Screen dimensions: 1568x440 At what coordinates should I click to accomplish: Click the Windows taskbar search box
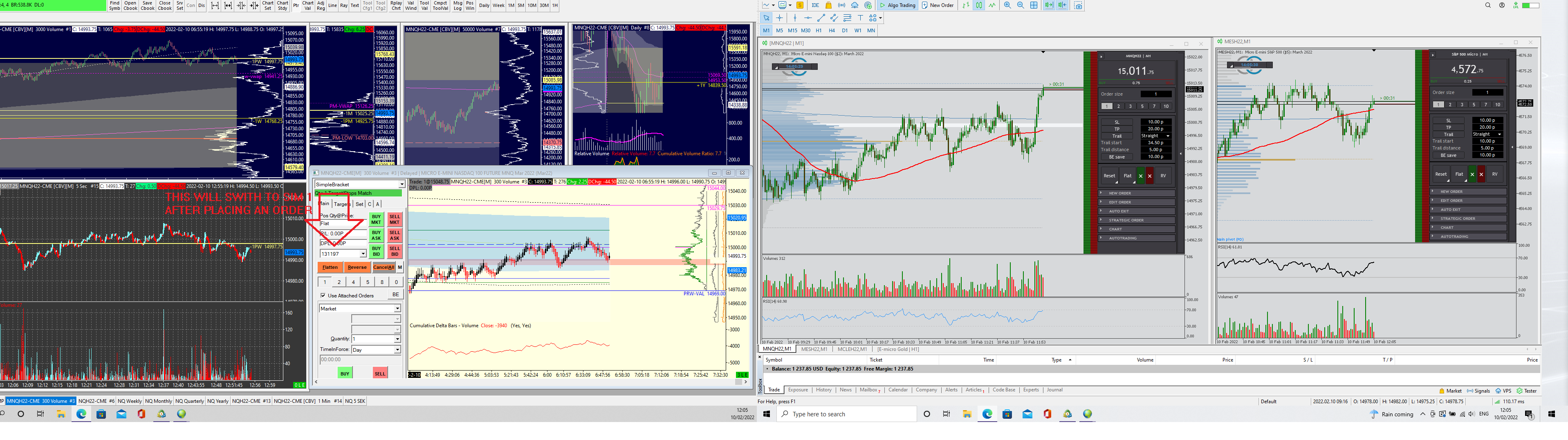coord(846,414)
